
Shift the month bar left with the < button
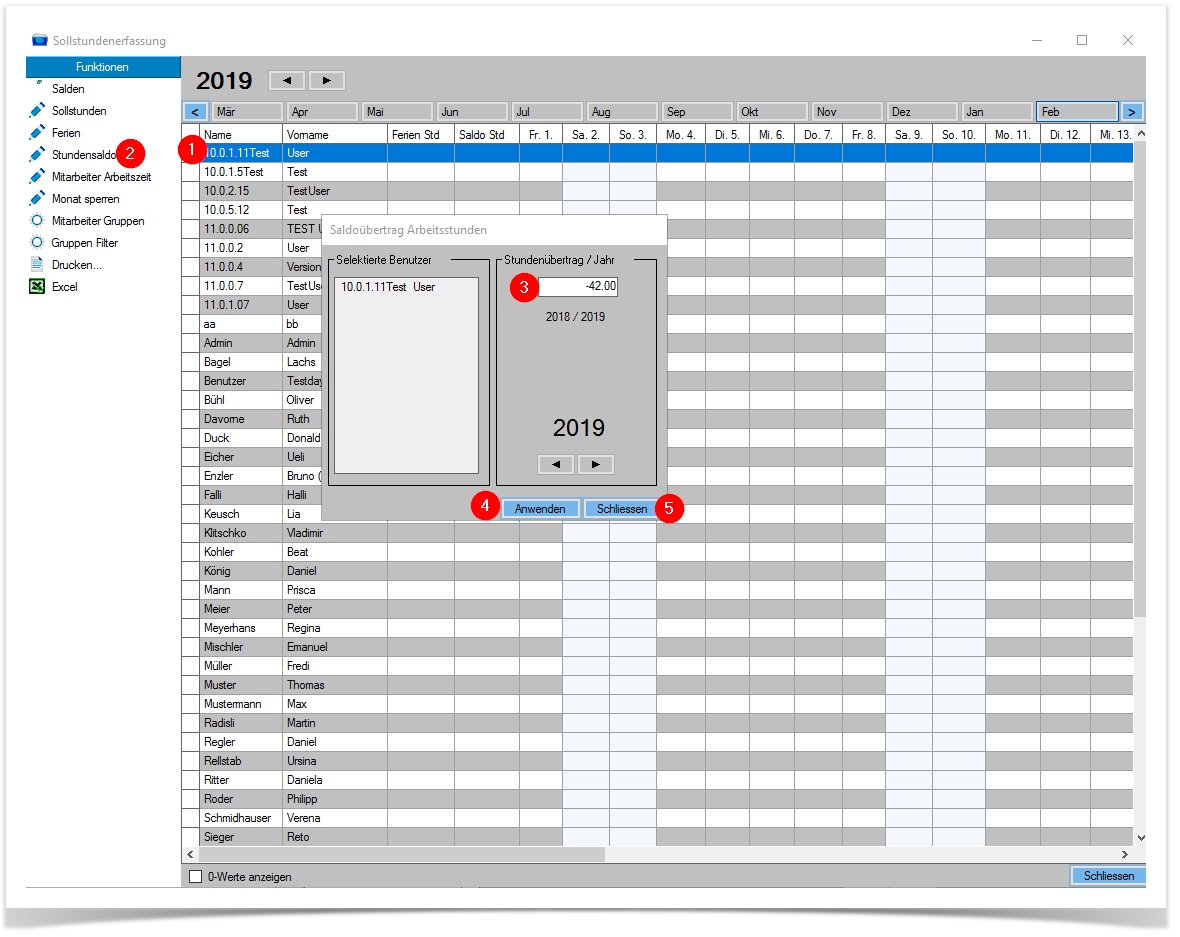pyautogui.click(x=195, y=112)
